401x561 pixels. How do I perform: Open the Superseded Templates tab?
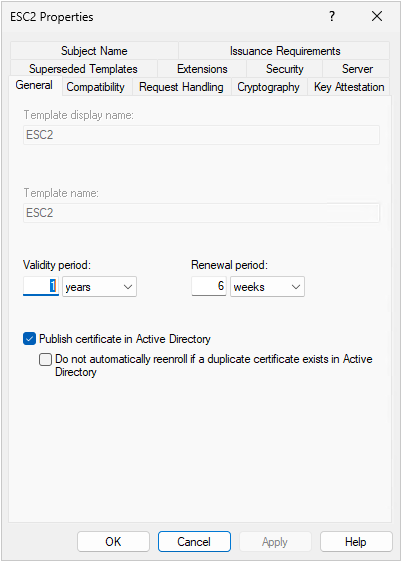[x=83, y=69]
